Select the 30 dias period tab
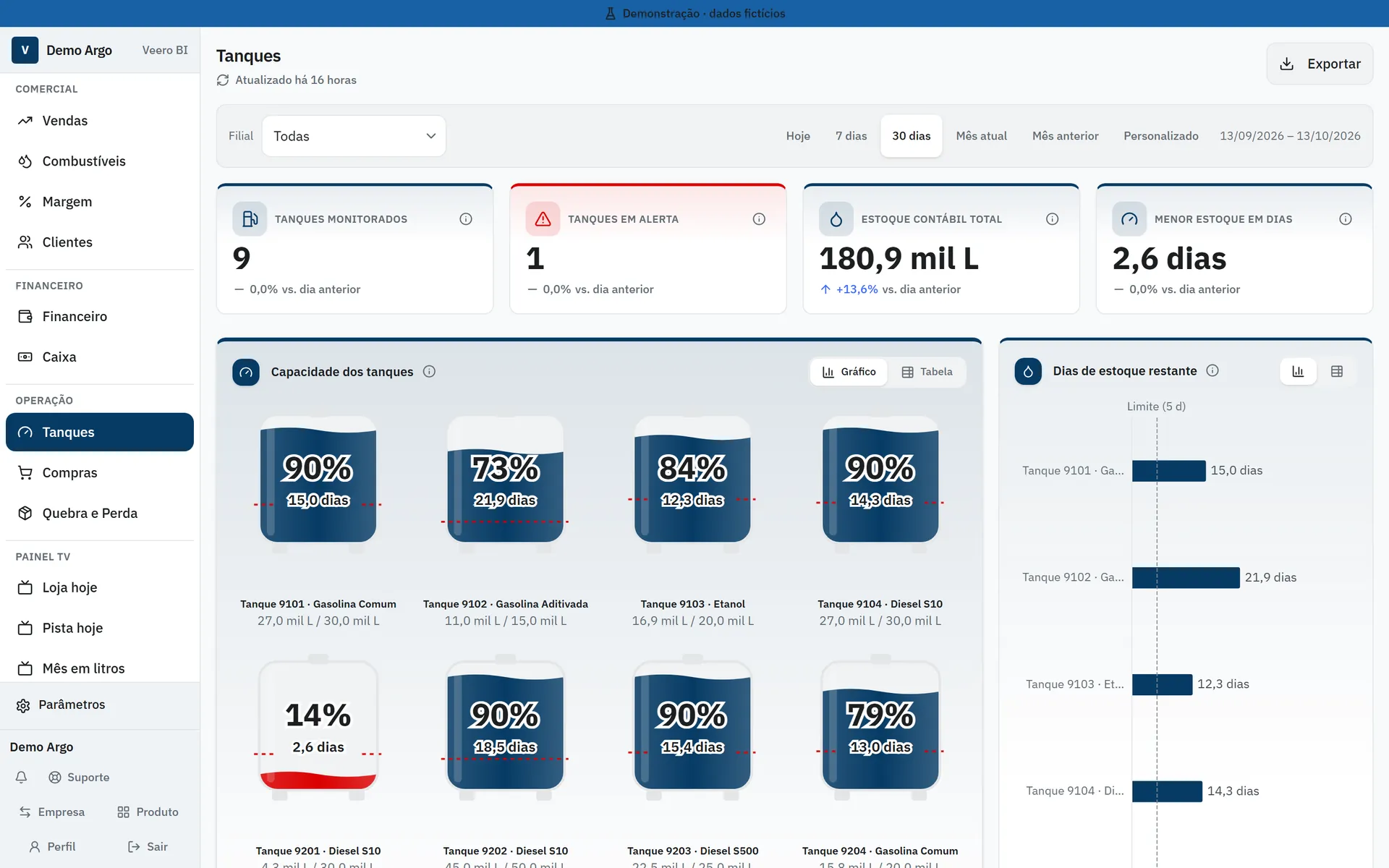The width and height of the screenshot is (1389, 868). pos(912,136)
